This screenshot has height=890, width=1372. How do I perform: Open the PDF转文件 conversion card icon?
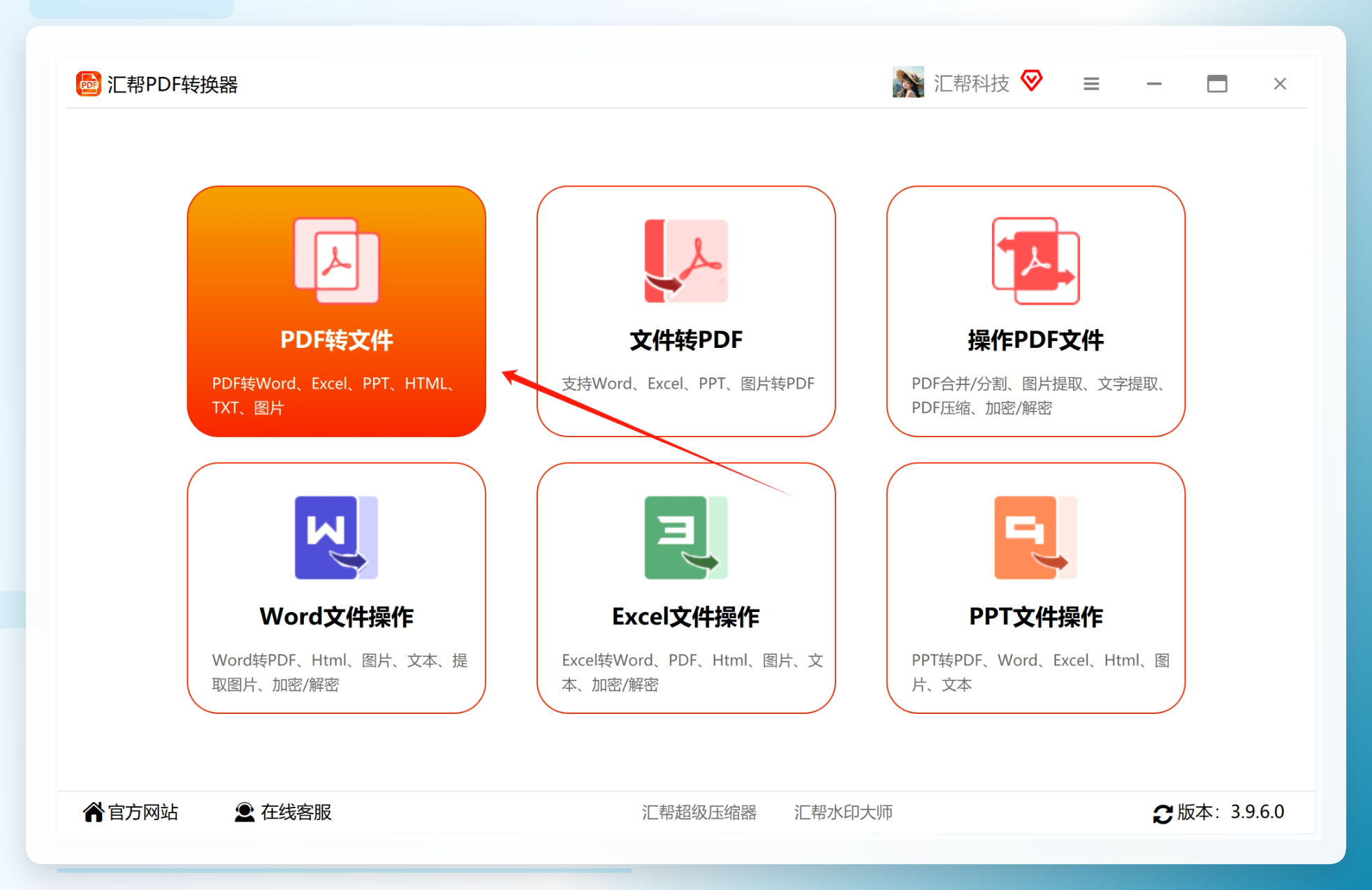coord(336,261)
